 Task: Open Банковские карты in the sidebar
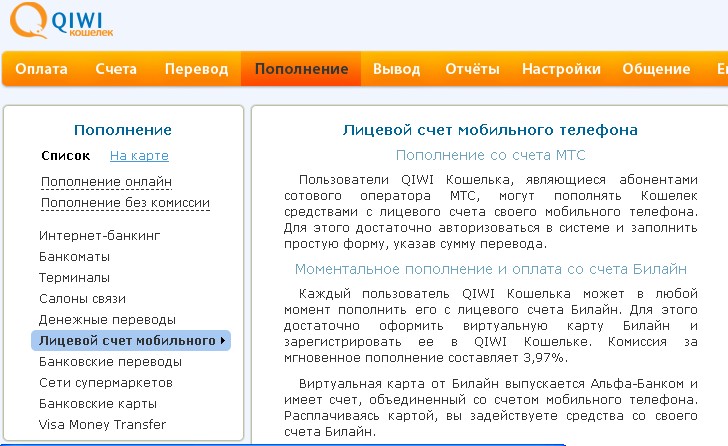pyautogui.click(x=98, y=404)
